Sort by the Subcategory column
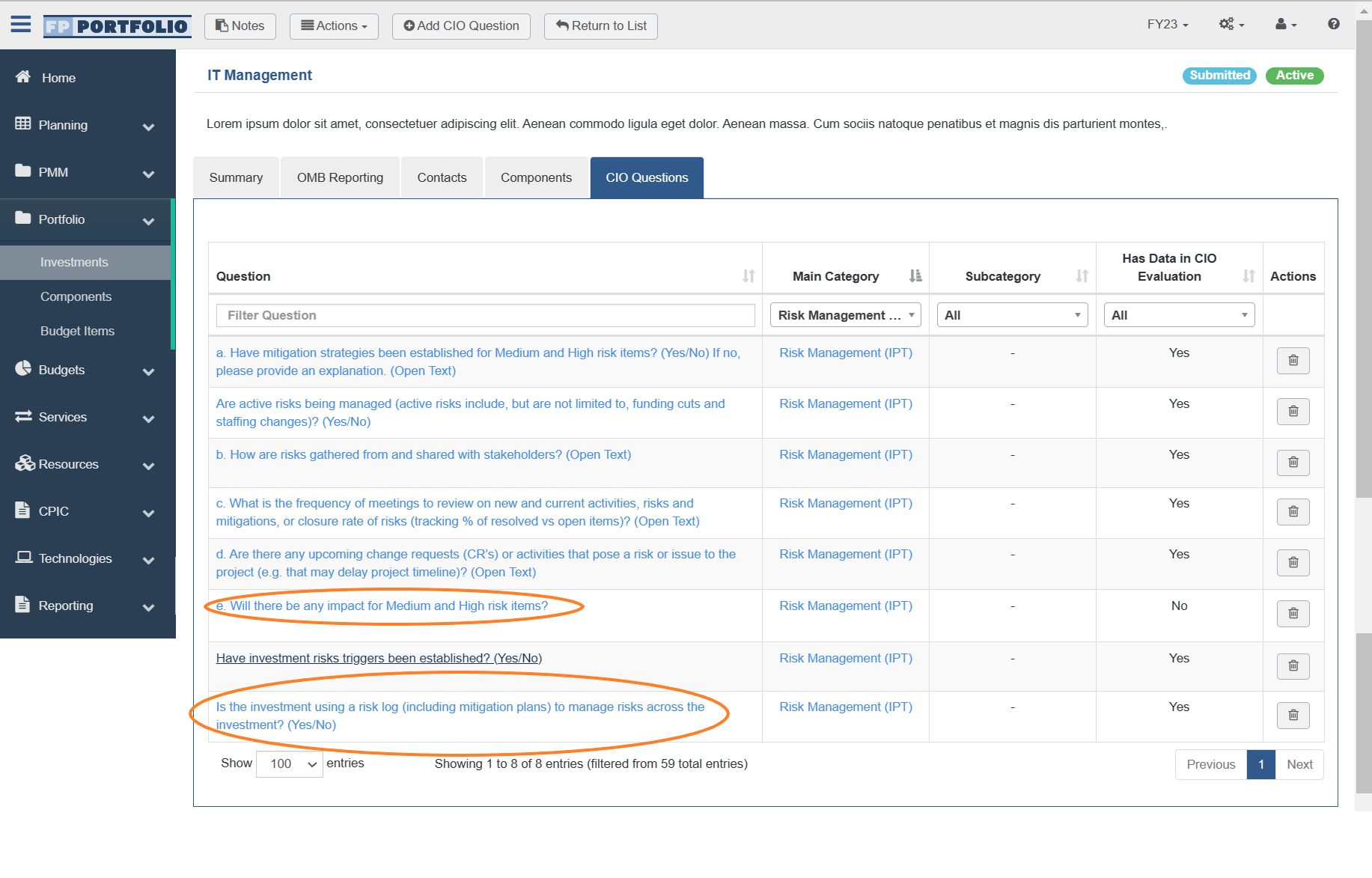The image size is (1372, 878). pos(1082,276)
